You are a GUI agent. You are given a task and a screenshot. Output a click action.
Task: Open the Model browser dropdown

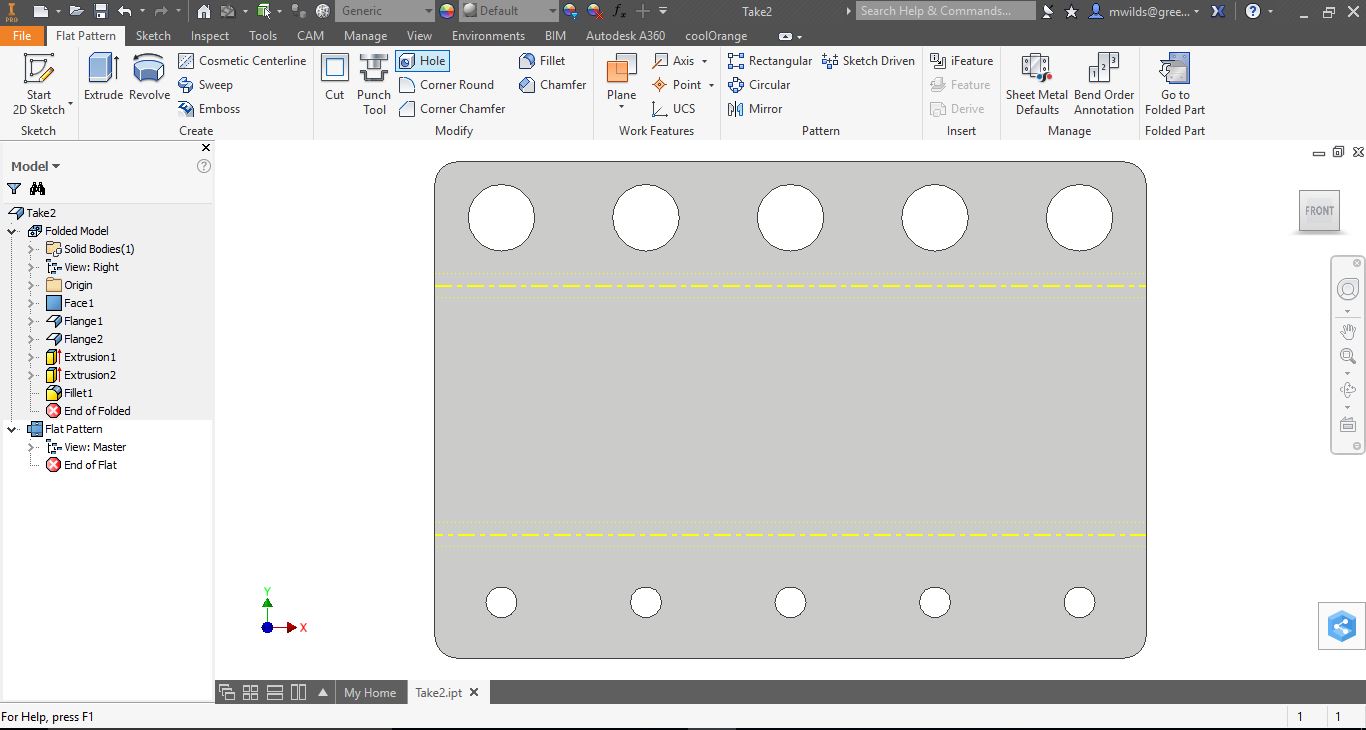click(35, 166)
